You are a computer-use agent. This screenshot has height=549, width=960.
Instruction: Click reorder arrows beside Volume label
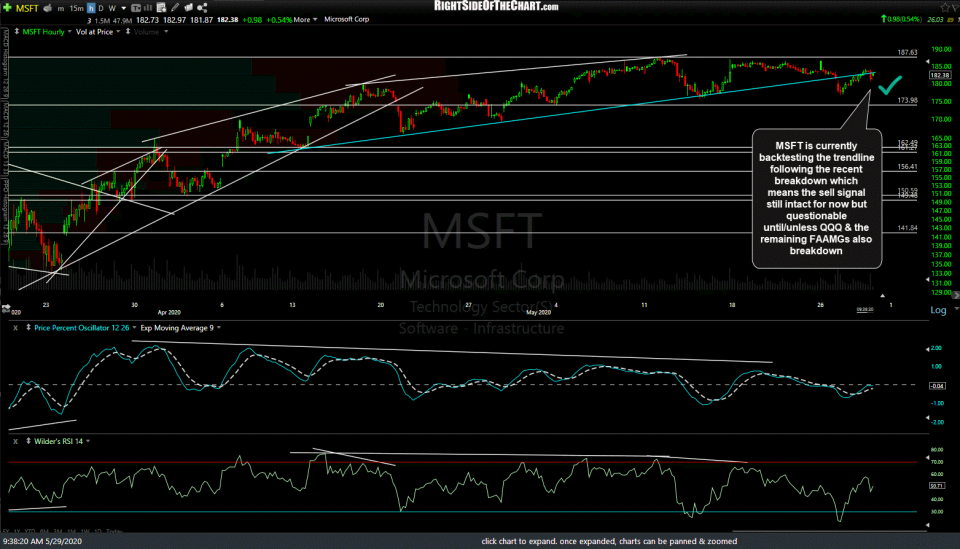pyautogui.click(x=128, y=32)
